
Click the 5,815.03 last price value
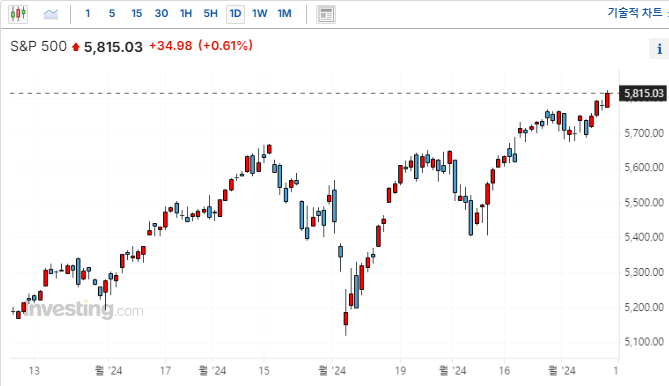click(x=113, y=47)
